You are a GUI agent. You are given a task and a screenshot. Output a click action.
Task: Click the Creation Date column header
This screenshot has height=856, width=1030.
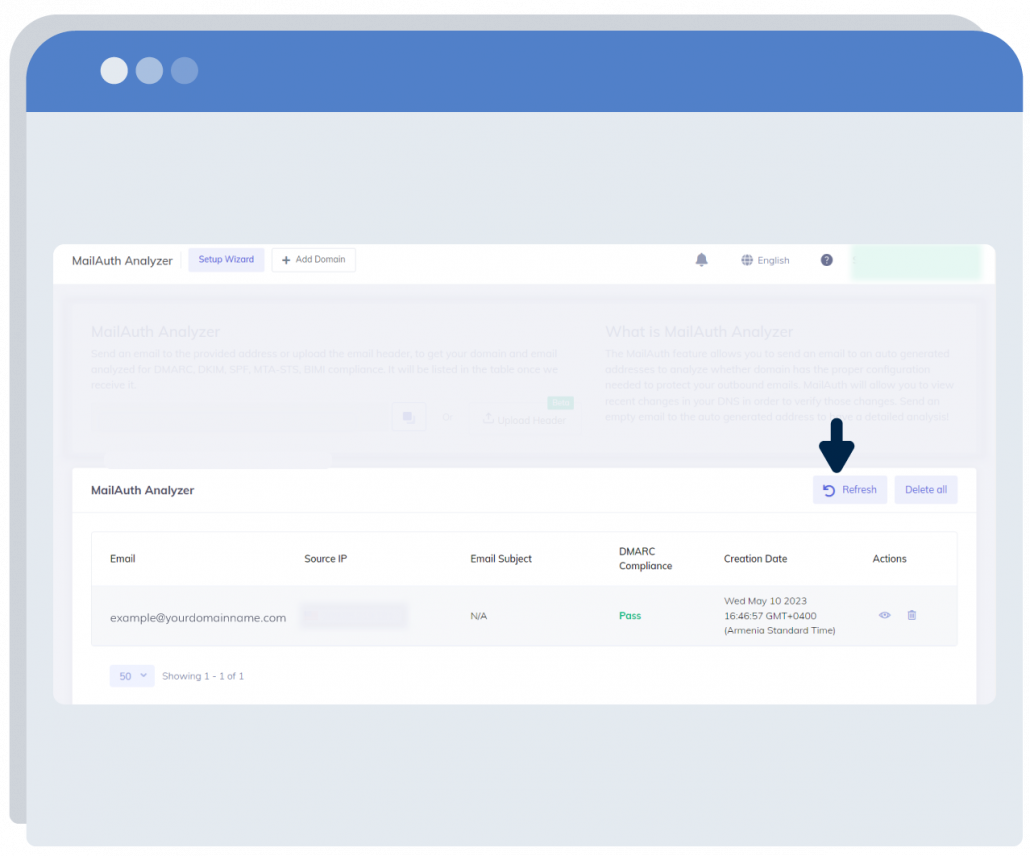[755, 559]
